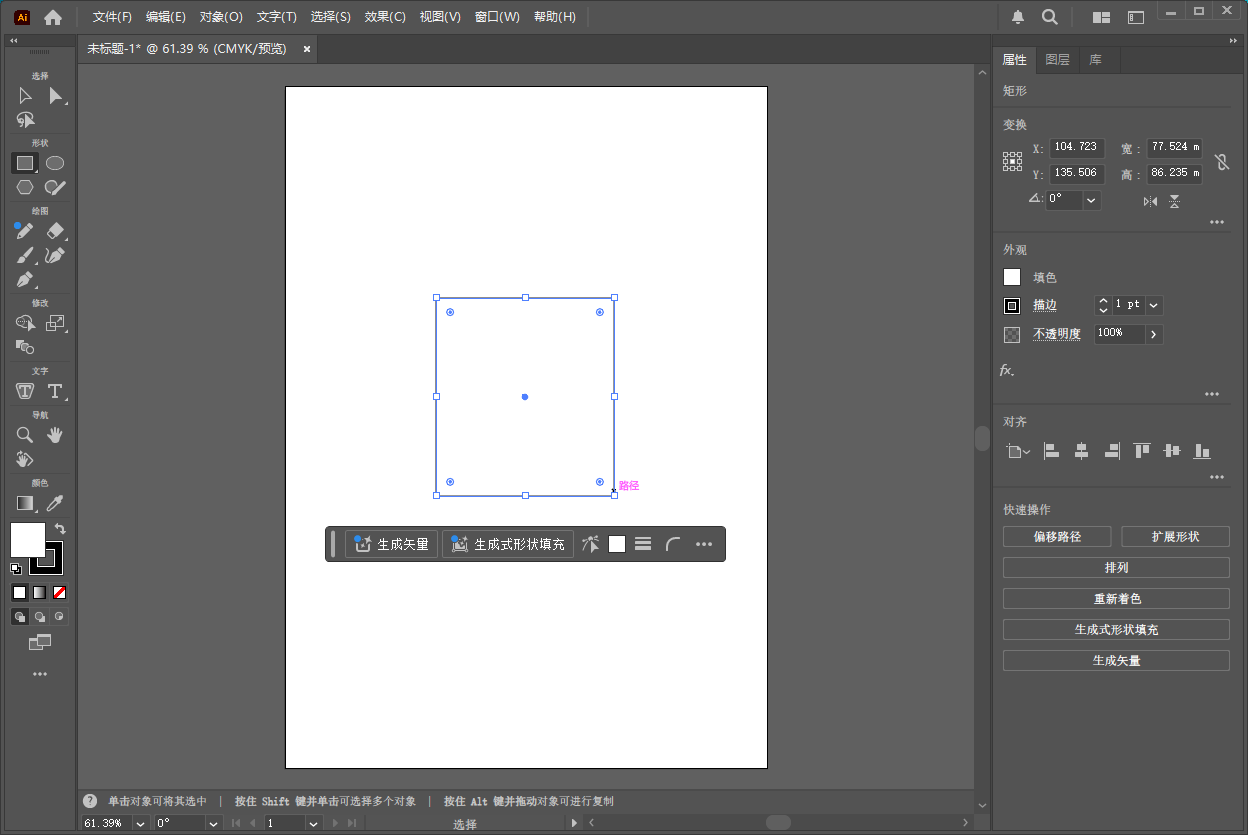This screenshot has height=835, width=1248.
Task: Swap fill and stroke colors in the toolbar
Action: click(60, 528)
